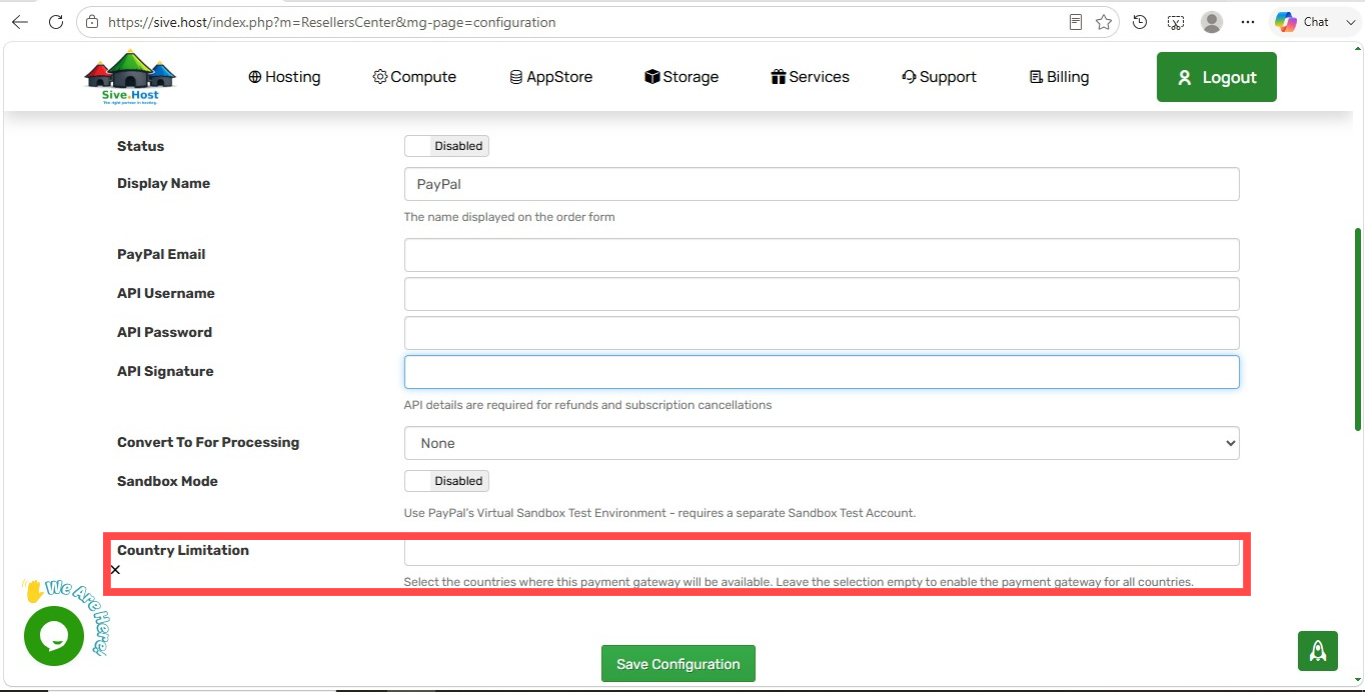Click the green Logout button
Image resolution: width=1365 pixels, height=692 pixels.
pos(1217,77)
